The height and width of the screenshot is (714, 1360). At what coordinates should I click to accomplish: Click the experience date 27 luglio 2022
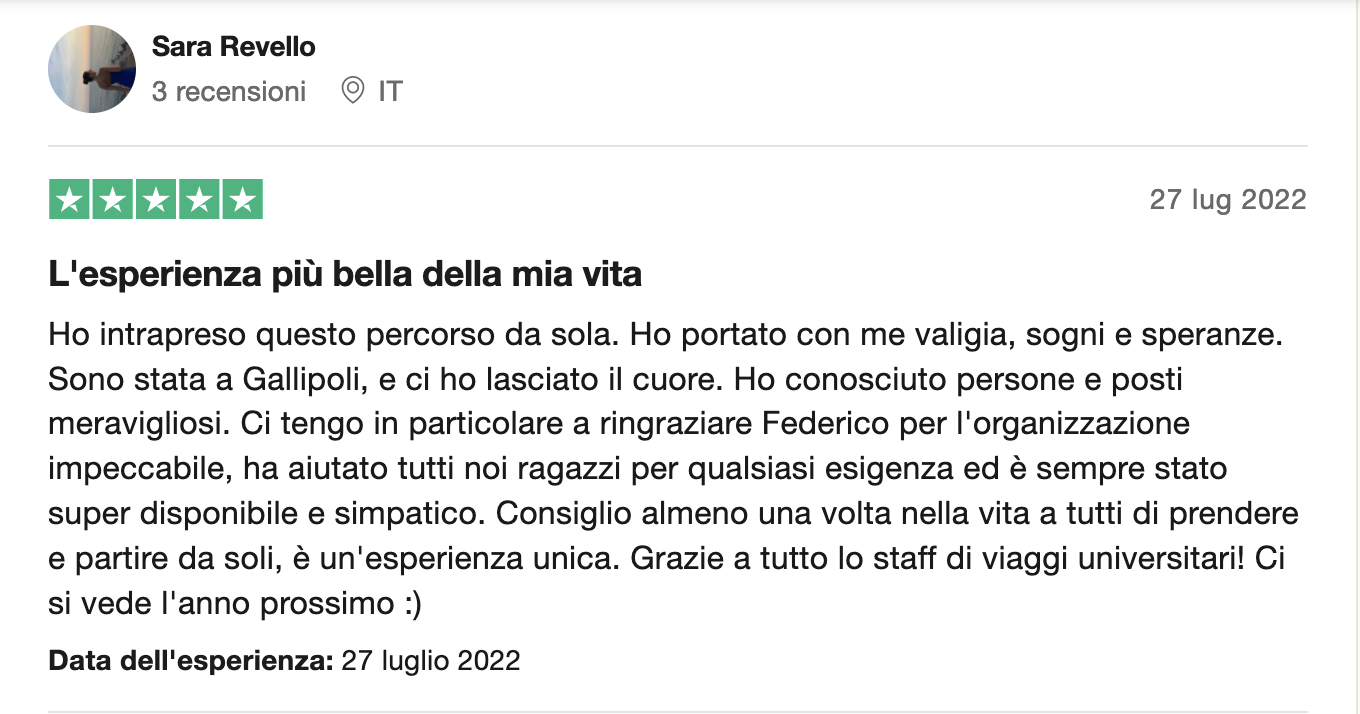(431, 661)
